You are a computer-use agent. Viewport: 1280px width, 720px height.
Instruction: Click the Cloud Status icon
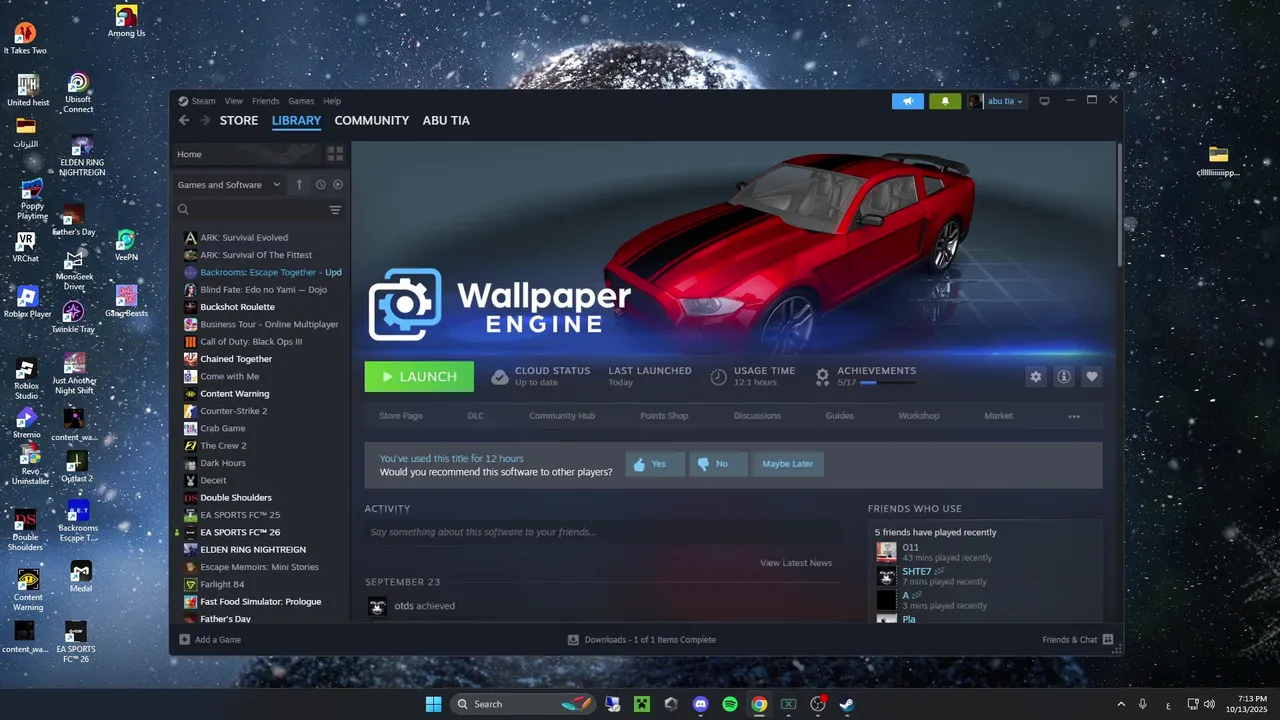click(x=500, y=377)
